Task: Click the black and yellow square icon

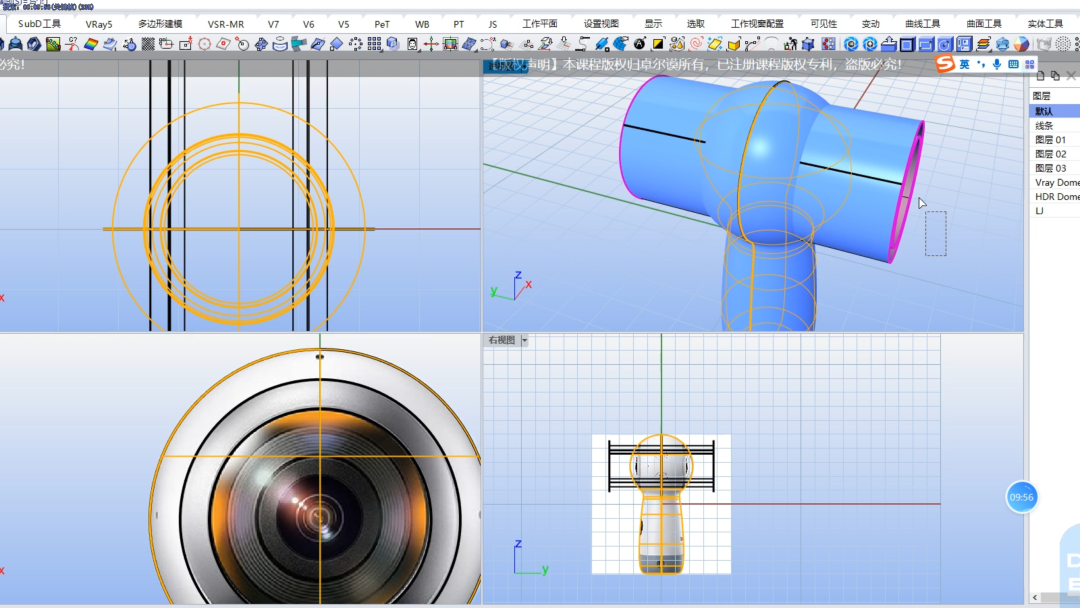Action: tap(658, 44)
